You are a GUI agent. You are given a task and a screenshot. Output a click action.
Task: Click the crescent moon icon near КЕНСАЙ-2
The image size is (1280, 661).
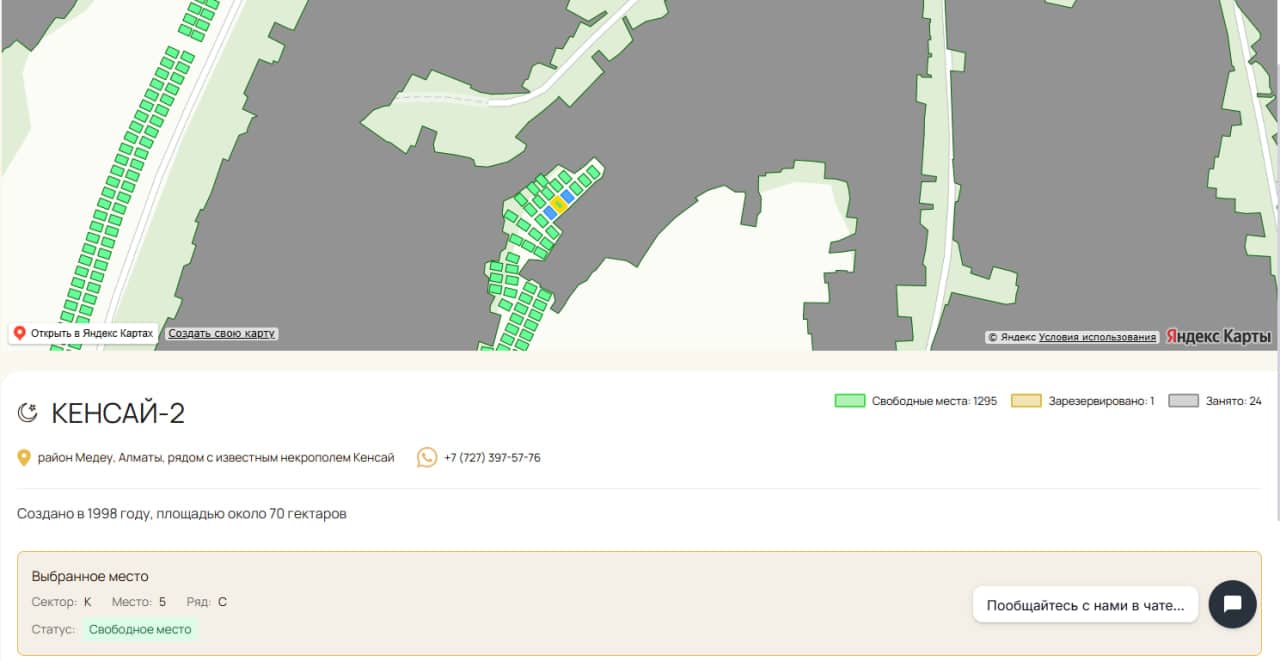pos(28,413)
